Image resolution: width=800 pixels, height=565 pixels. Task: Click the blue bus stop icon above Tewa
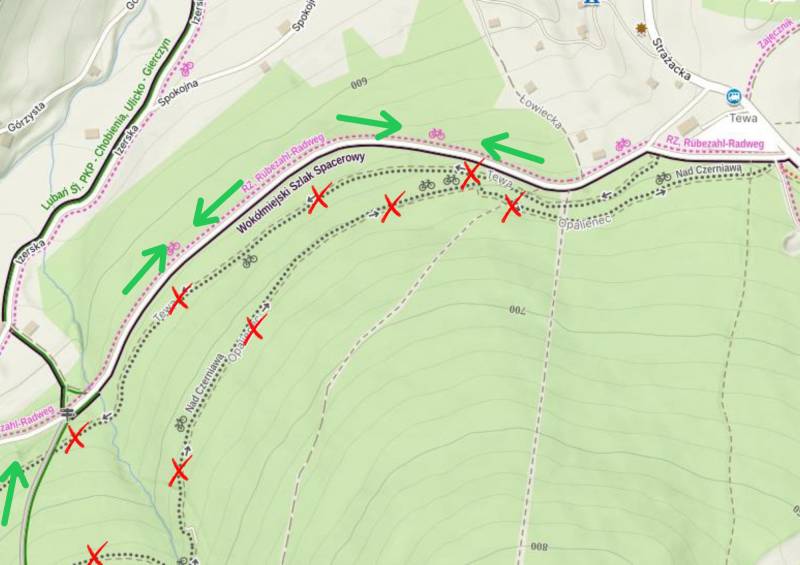[734, 96]
